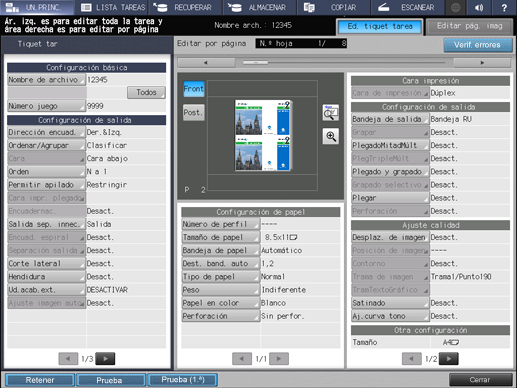Click the zoom-in magnifier icon

click(331, 136)
